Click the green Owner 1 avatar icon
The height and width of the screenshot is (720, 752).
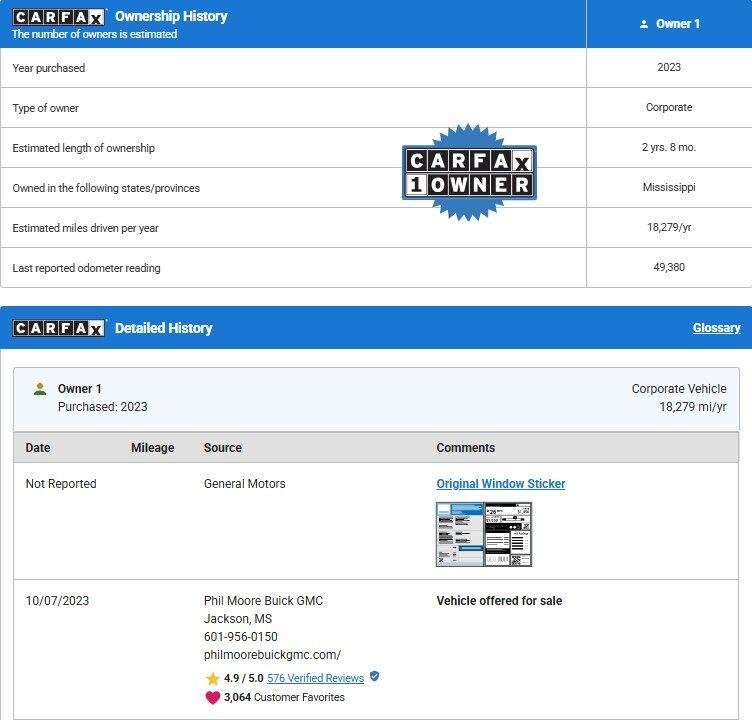coord(40,389)
